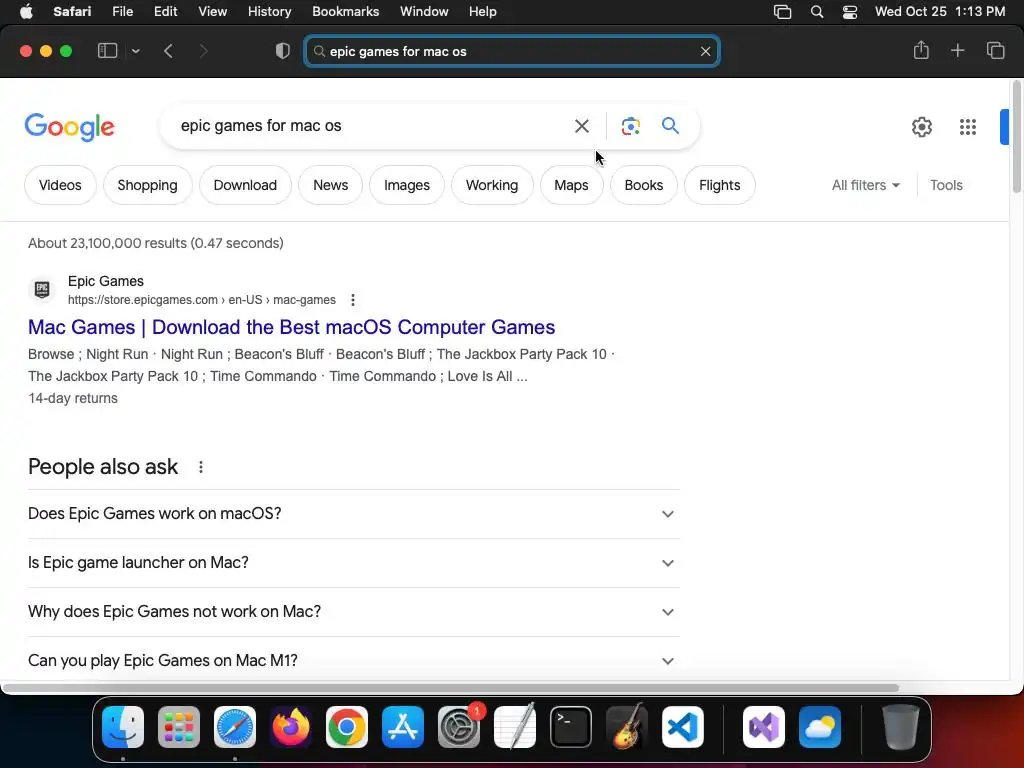
Task: Switch to Books results
Action: 643,185
